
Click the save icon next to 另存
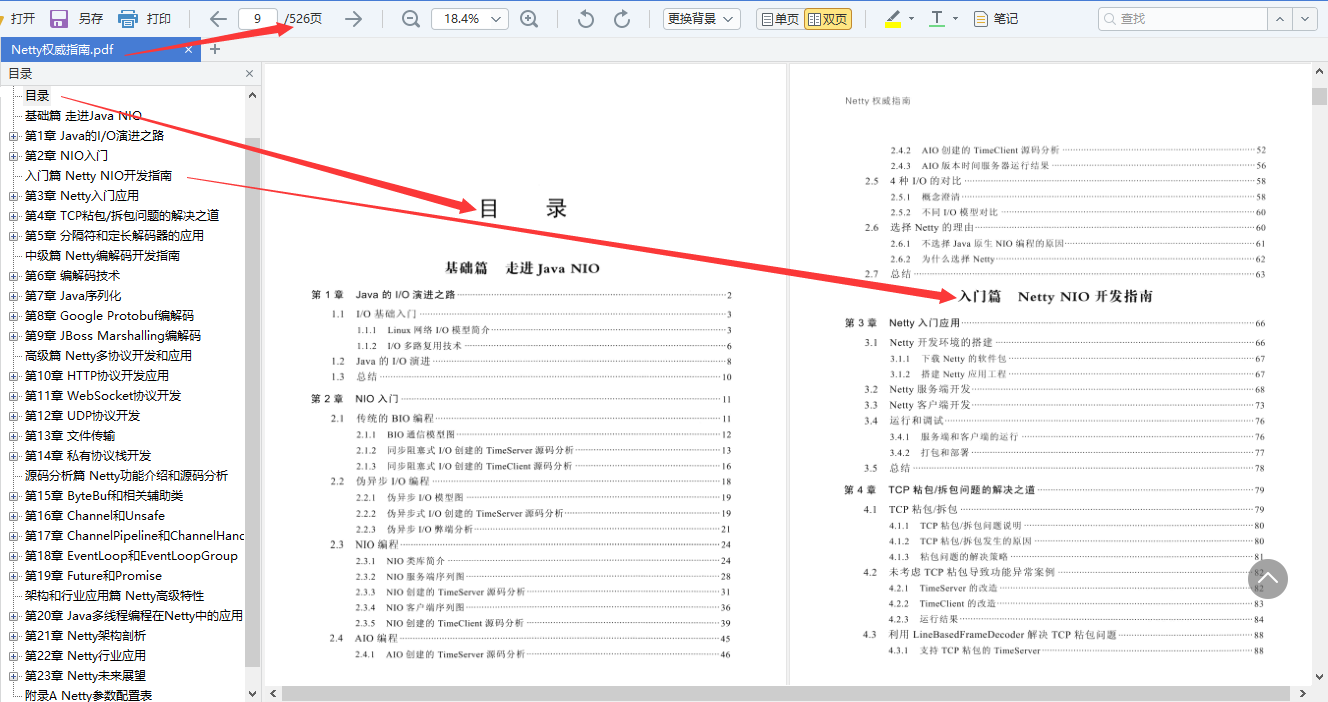(x=59, y=18)
